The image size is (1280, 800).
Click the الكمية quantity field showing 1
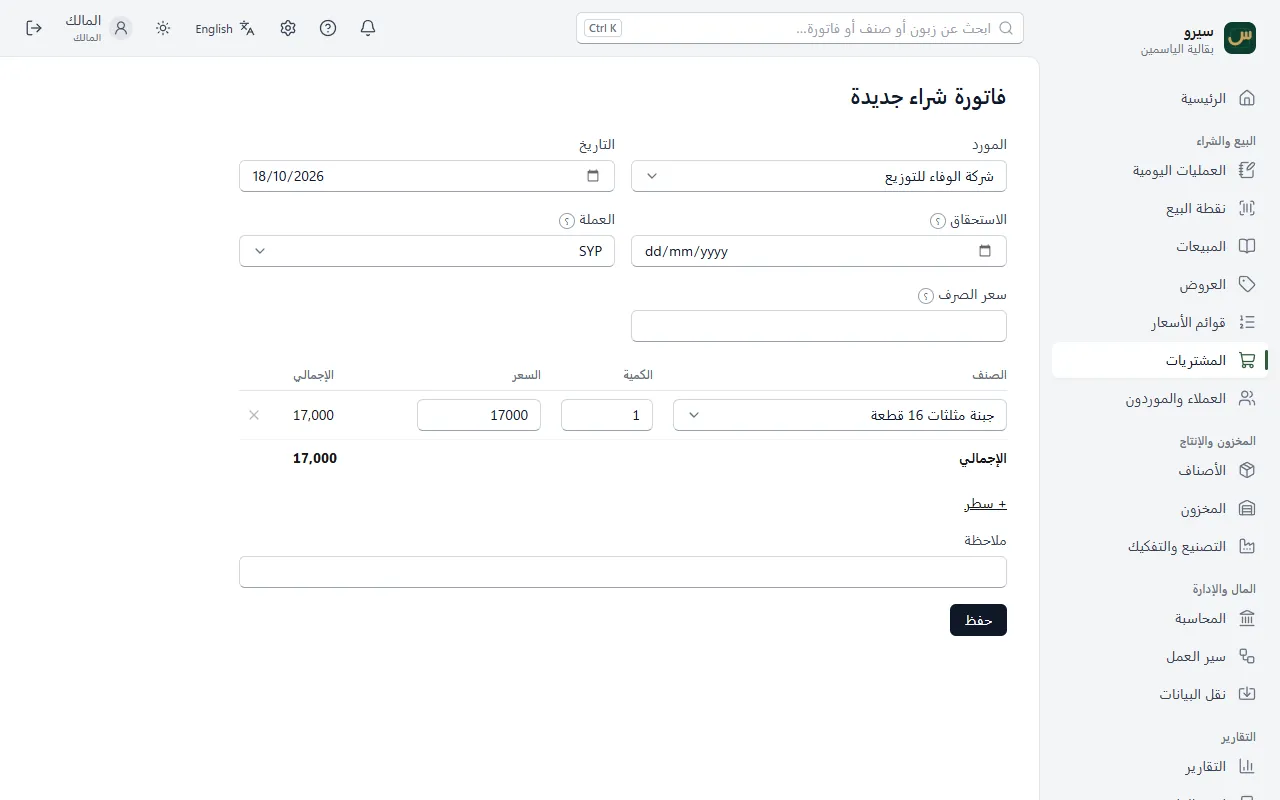607,415
